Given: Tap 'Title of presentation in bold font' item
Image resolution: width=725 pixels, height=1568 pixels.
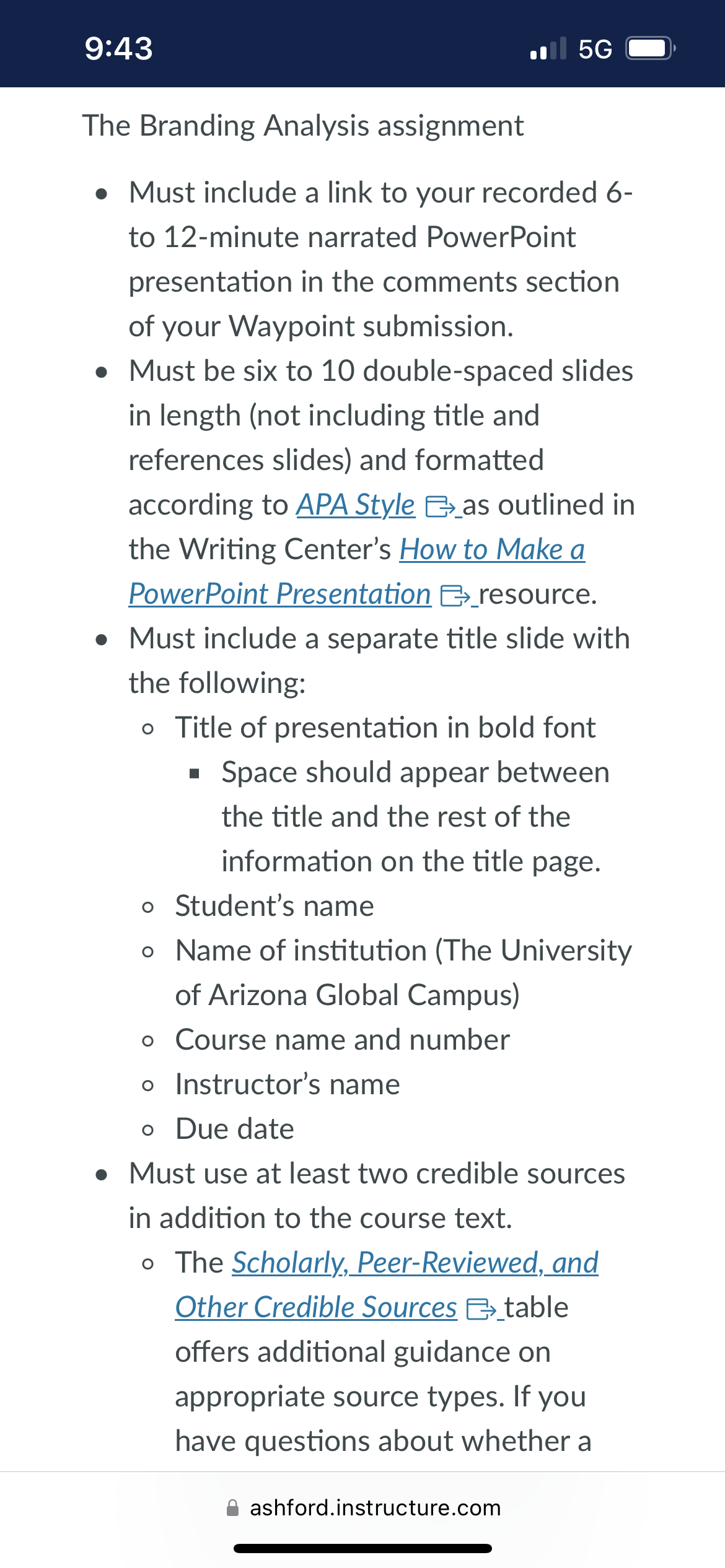Looking at the screenshot, I should coord(385,728).
